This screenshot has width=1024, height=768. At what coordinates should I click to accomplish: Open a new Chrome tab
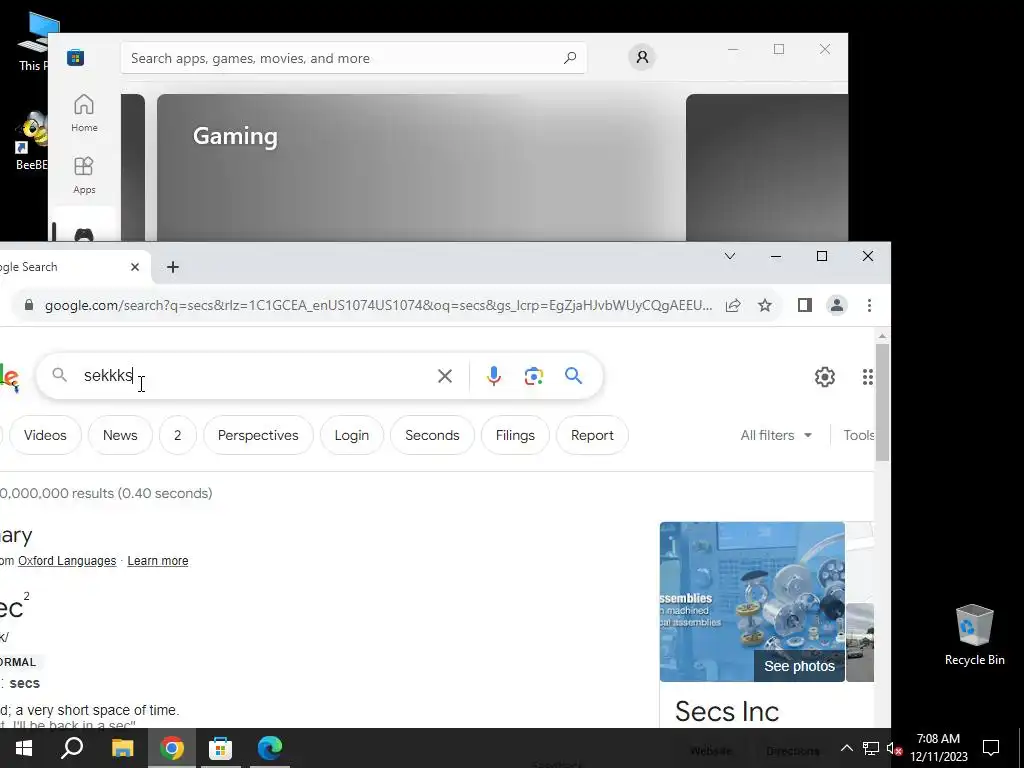click(172, 267)
